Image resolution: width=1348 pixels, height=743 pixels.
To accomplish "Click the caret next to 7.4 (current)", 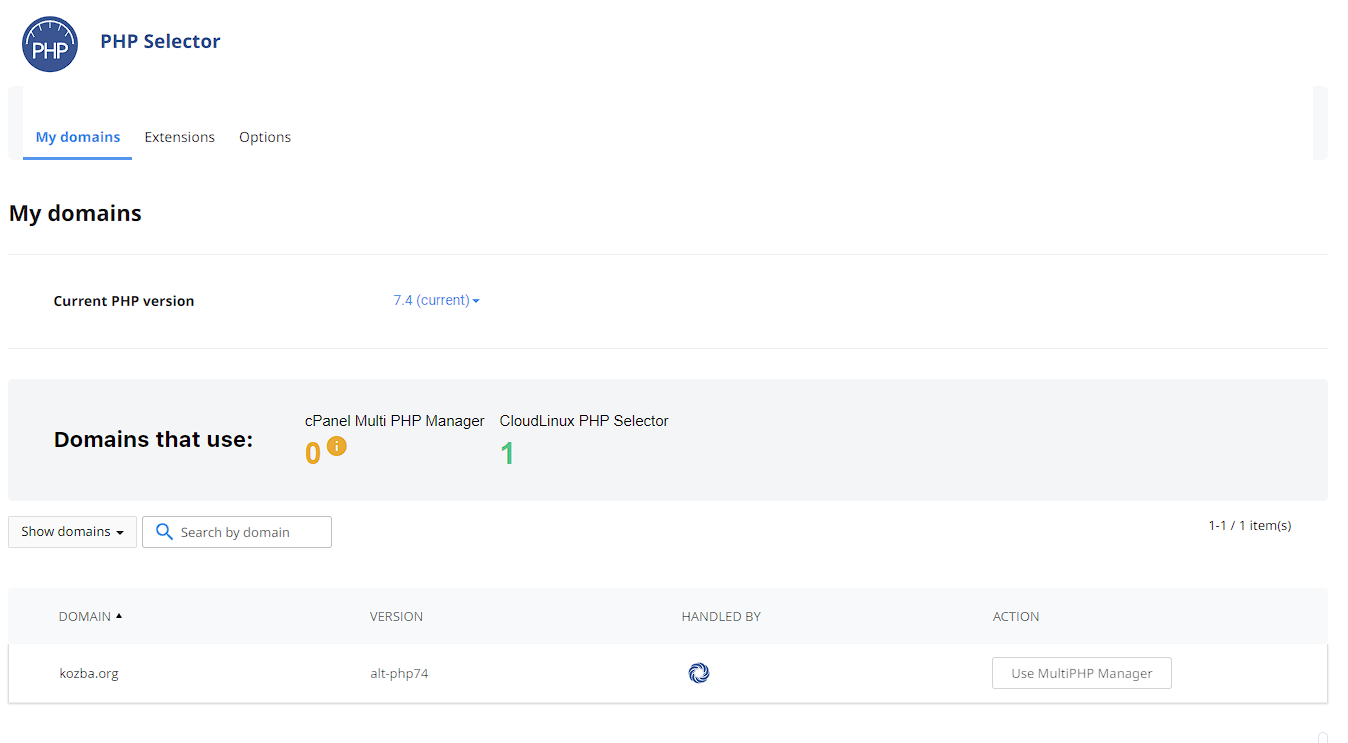I will pyautogui.click(x=476, y=301).
